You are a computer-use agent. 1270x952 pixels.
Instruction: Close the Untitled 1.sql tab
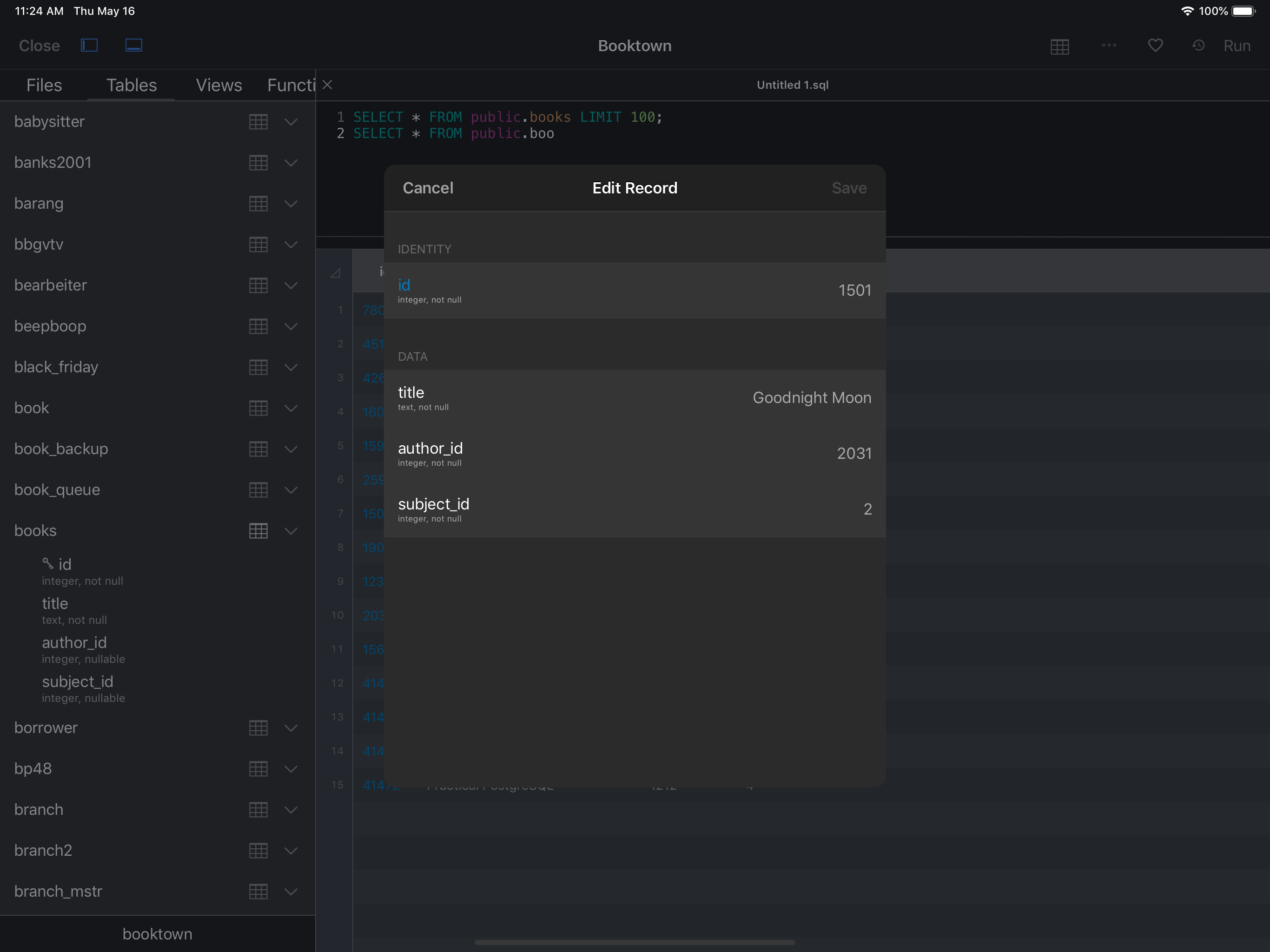[x=327, y=85]
